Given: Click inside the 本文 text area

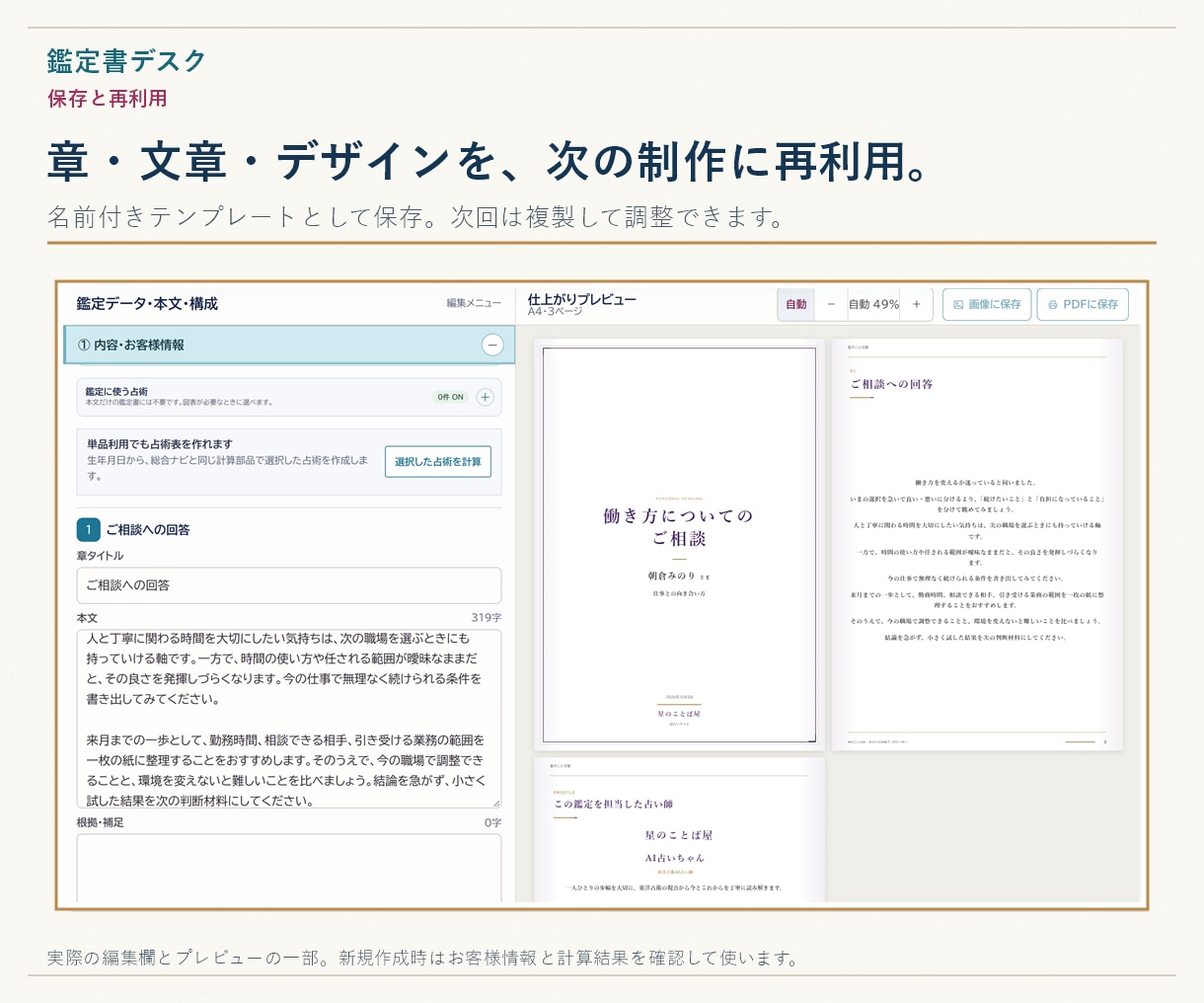Looking at the screenshot, I should coord(289,719).
